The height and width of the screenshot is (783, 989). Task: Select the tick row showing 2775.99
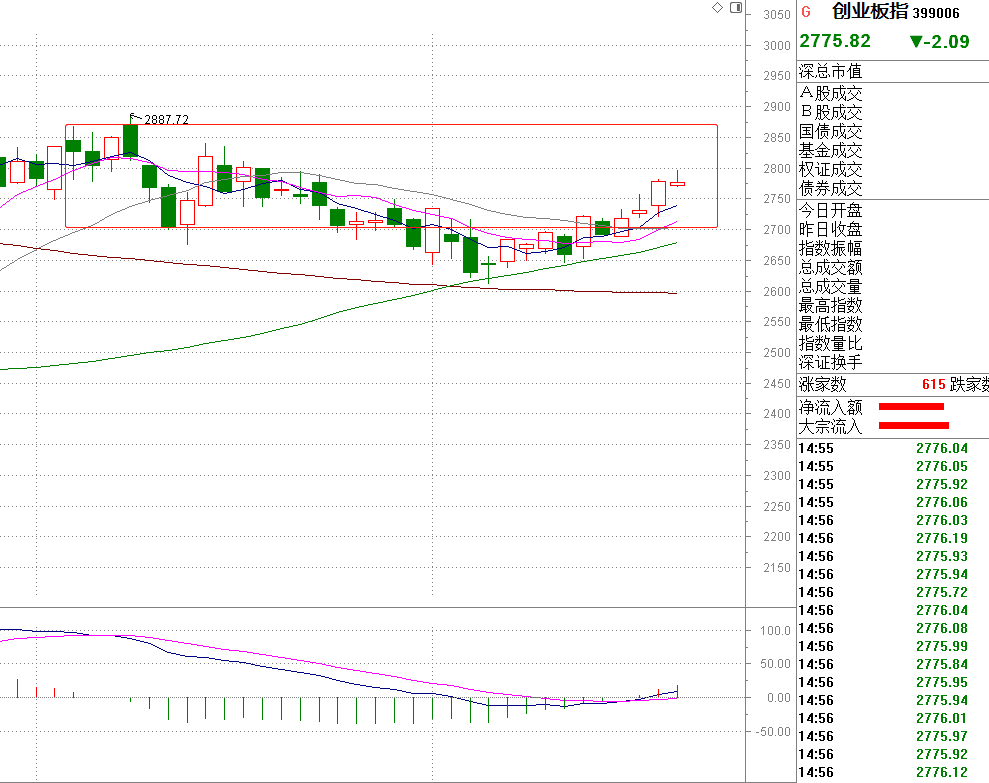(893, 646)
